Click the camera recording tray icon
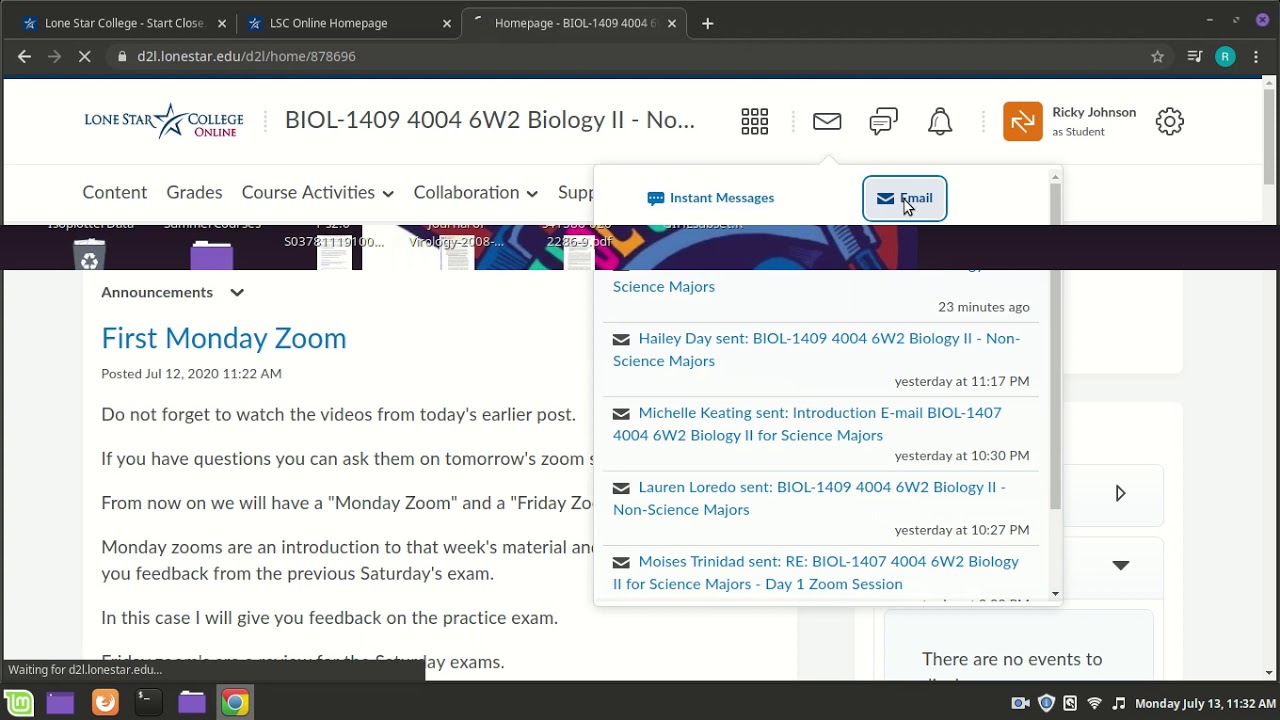 tap(1021, 703)
